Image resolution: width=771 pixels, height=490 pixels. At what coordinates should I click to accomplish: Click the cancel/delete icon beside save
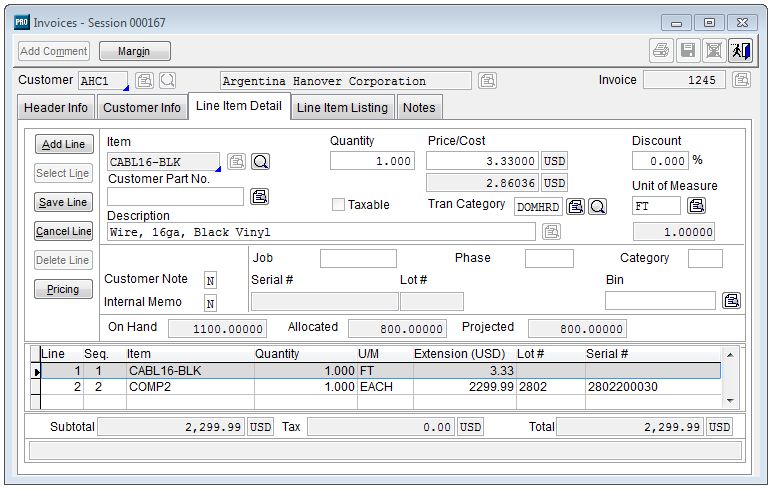pyautogui.click(x=713, y=50)
